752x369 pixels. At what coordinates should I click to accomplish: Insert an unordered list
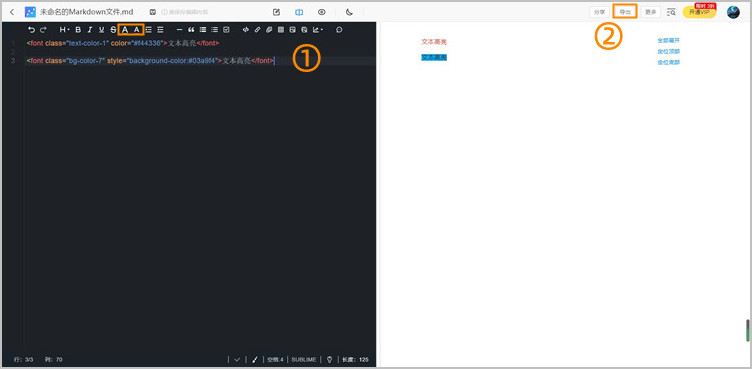coord(203,30)
